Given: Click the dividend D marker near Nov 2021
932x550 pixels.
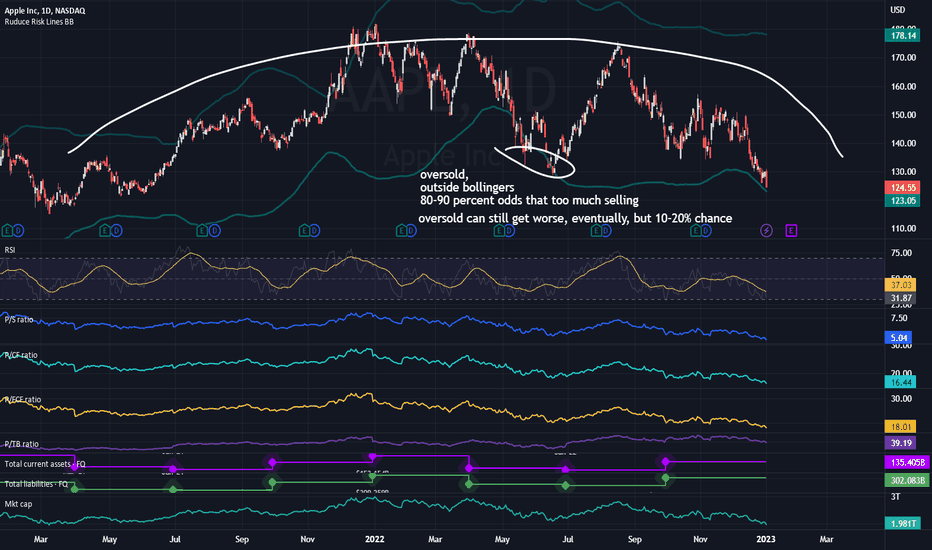Looking at the screenshot, I should (314, 230).
